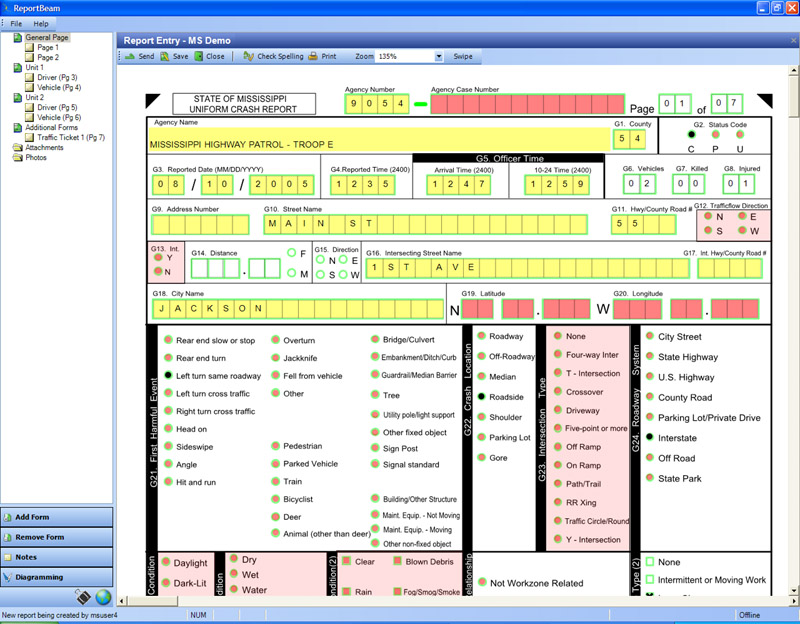The height and width of the screenshot is (624, 800).
Task: Select trafficflow direction N
Action: click(x=708, y=216)
